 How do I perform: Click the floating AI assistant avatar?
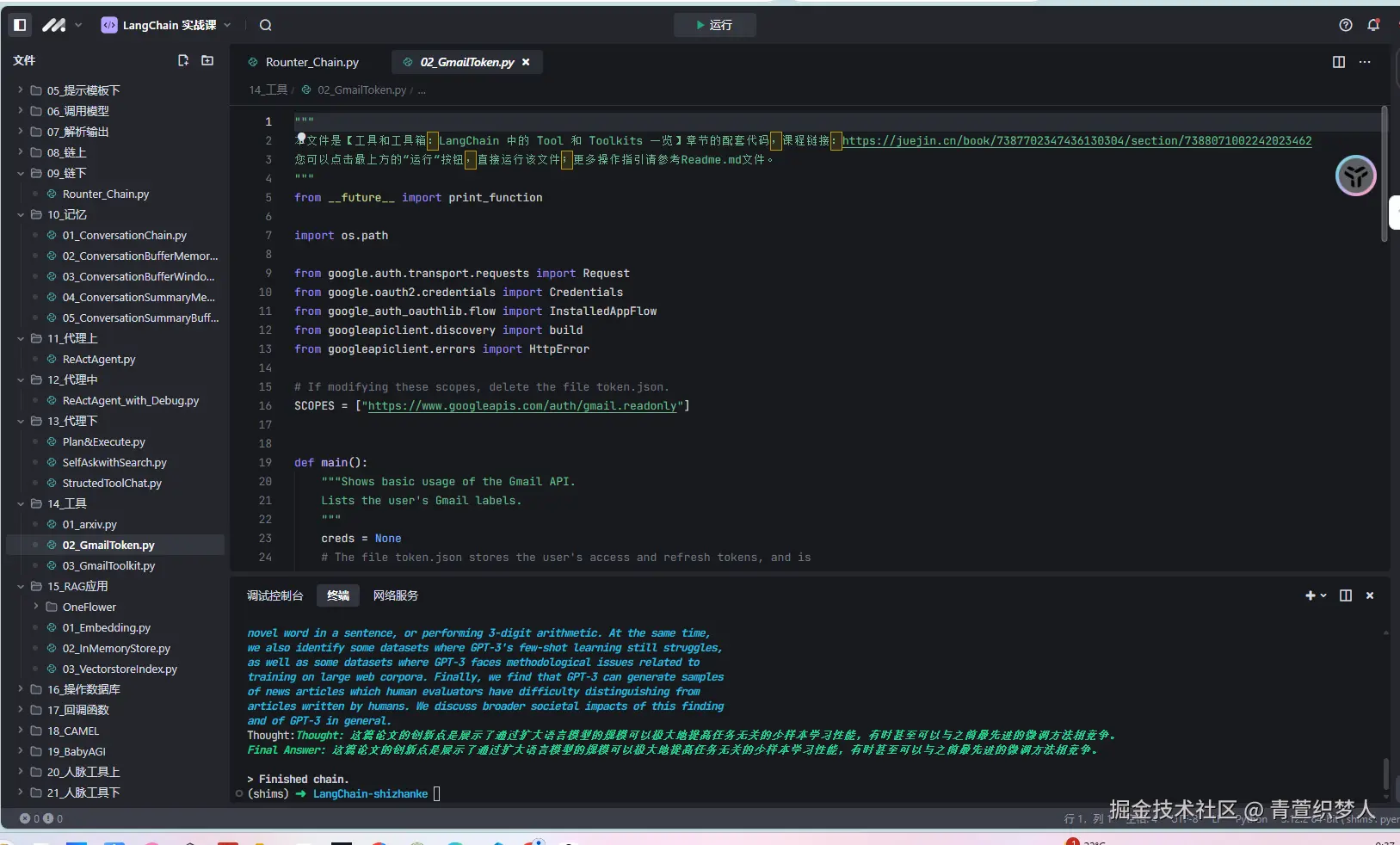1355,176
